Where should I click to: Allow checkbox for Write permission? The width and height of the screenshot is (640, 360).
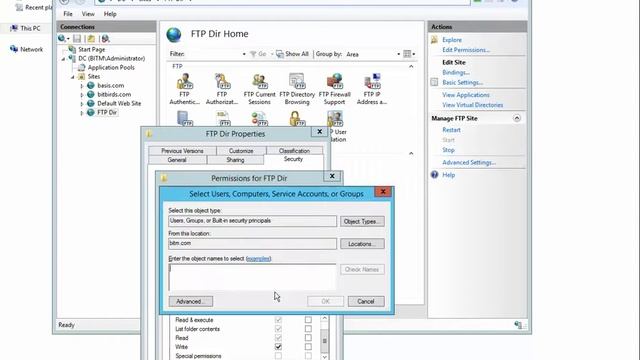click(278, 347)
